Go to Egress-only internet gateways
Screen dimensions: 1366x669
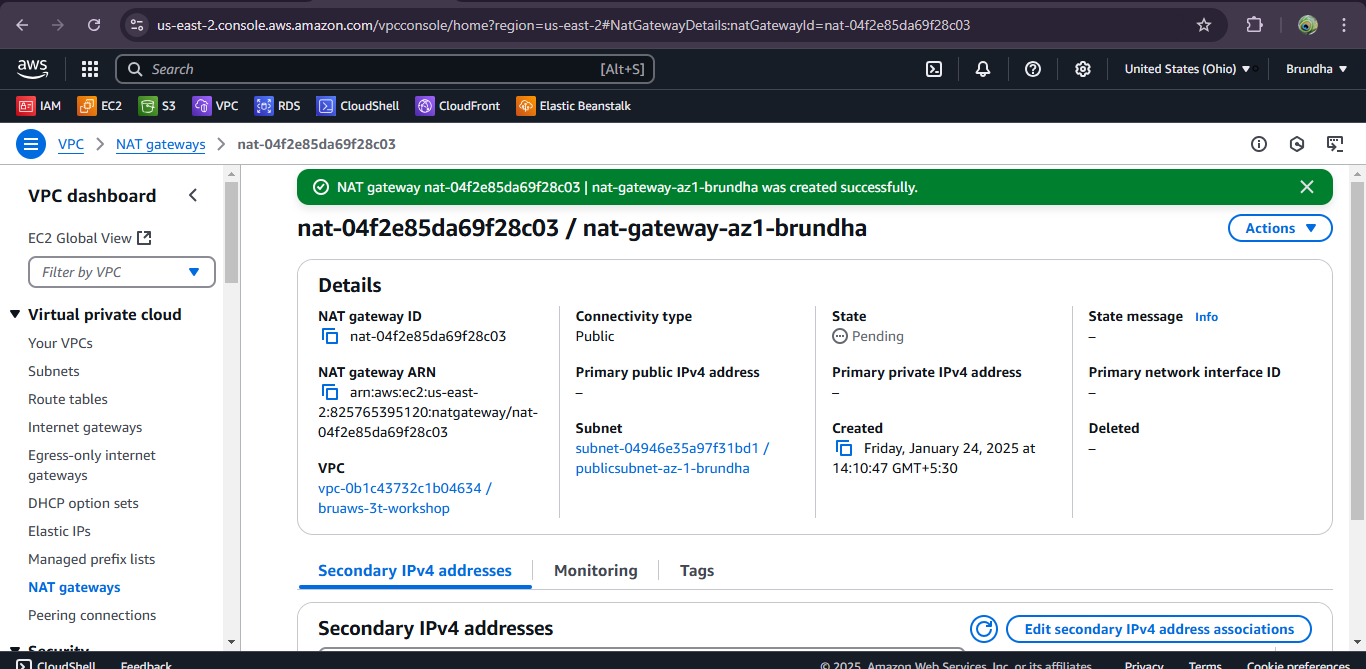coord(92,465)
